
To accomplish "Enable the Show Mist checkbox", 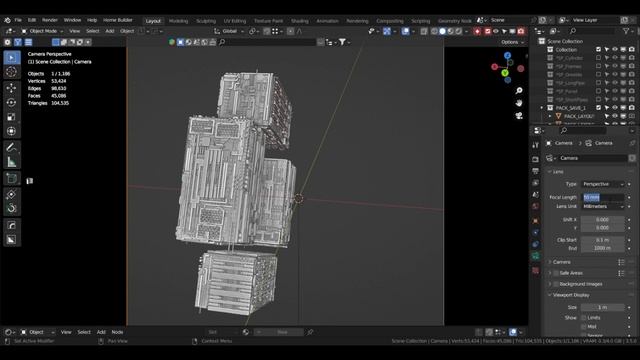I will pos(584,327).
